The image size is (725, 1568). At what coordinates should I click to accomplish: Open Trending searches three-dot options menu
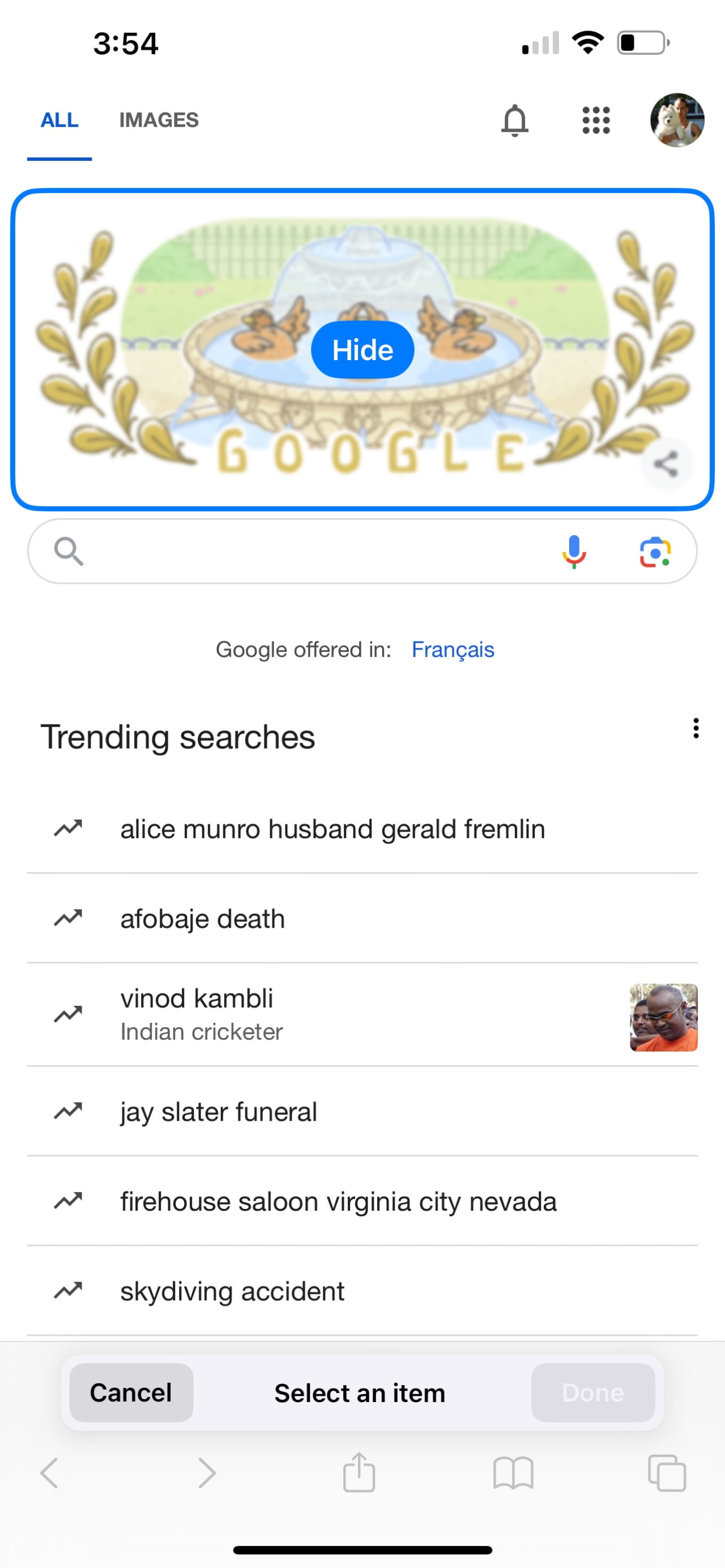(696, 728)
